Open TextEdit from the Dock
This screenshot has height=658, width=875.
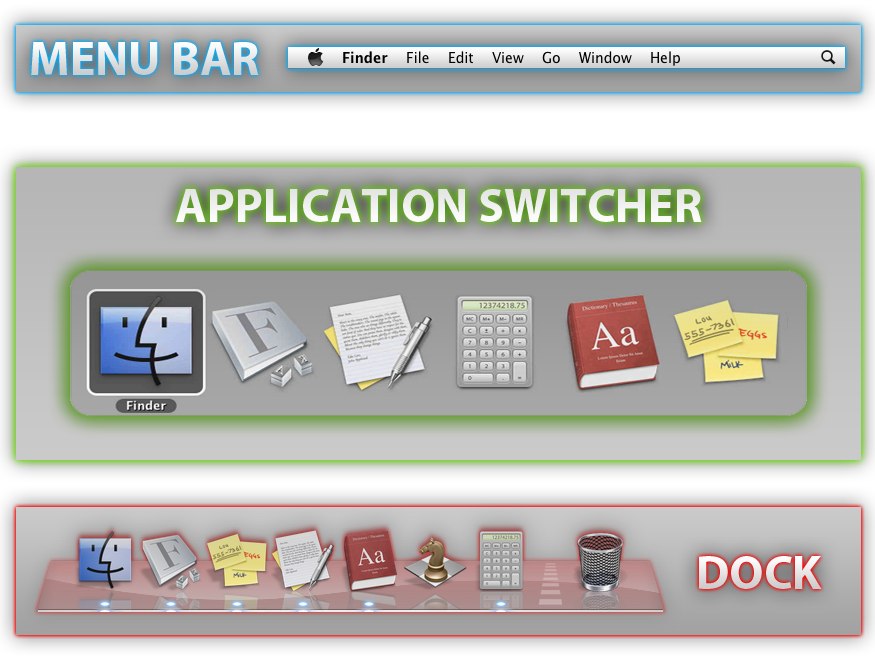pos(303,559)
